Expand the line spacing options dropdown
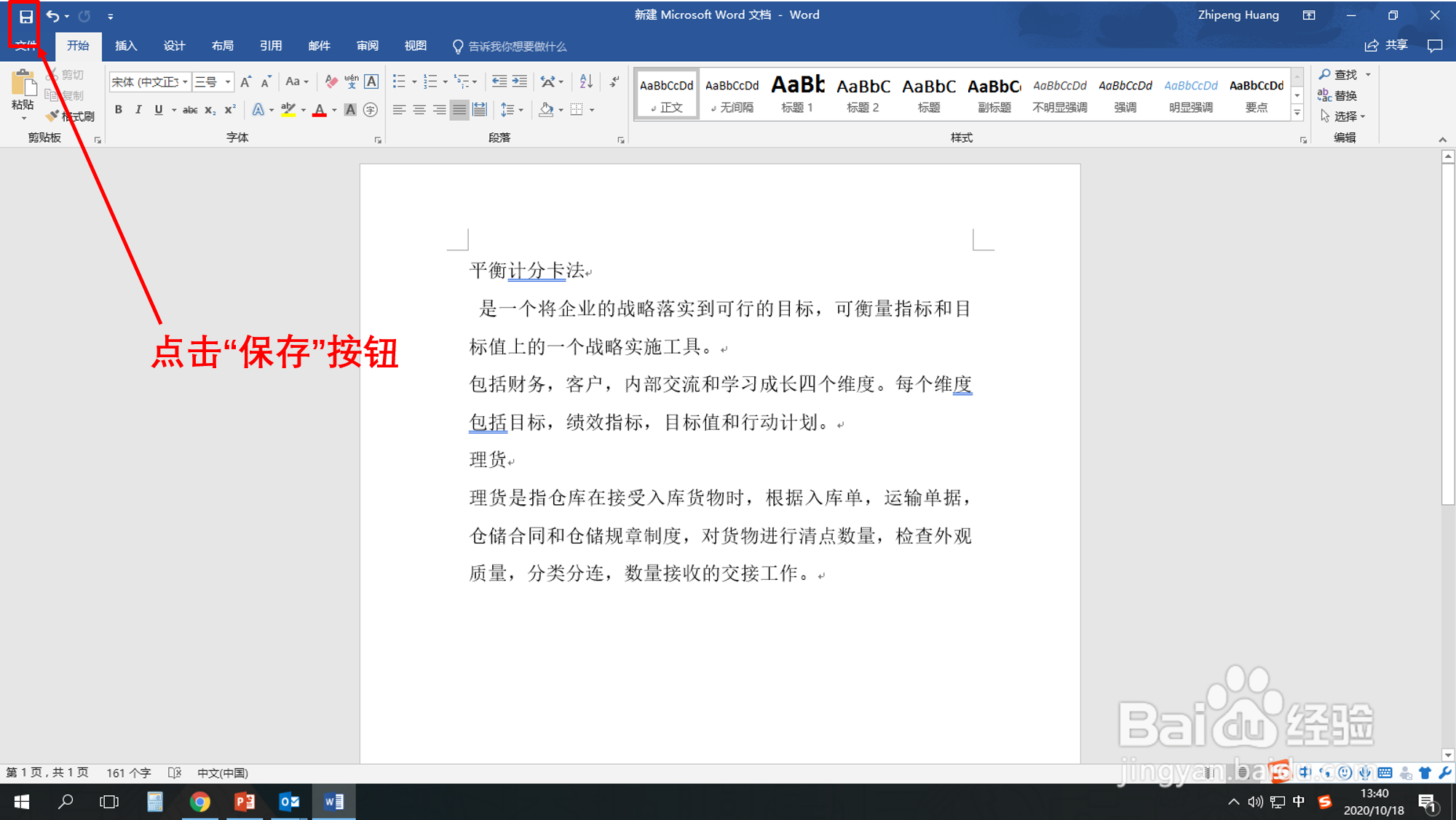The height and width of the screenshot is (820, 1456). pos(521,109)
